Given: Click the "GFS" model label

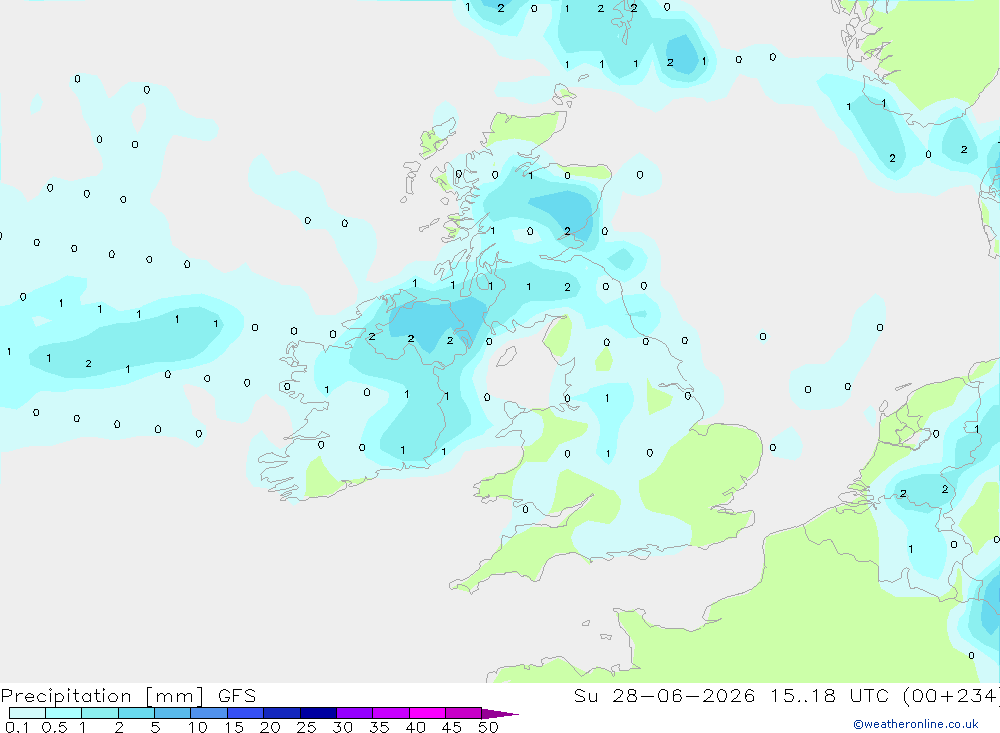Looking at the screenshot, I should click(237, 695).
